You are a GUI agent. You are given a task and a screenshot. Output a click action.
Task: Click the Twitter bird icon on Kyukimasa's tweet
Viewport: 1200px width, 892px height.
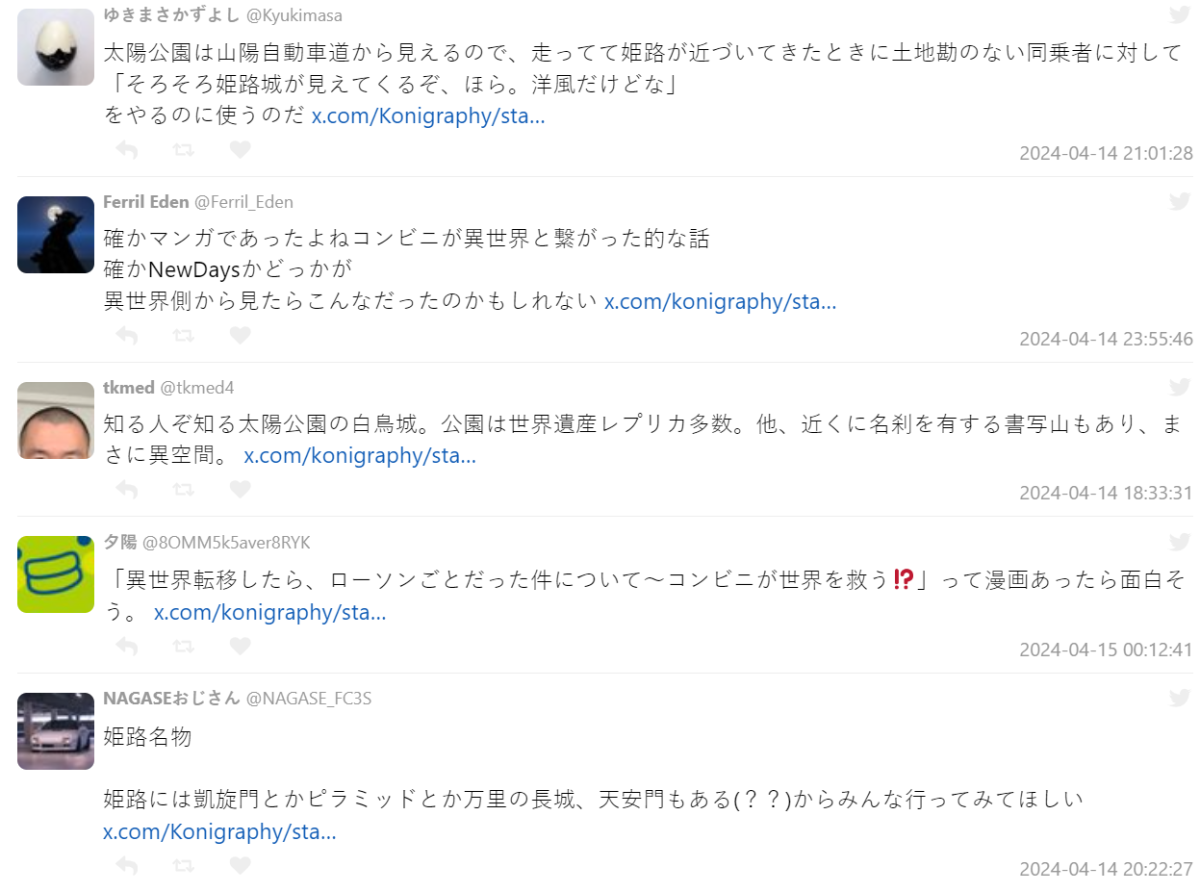(x=1179, y=14)
